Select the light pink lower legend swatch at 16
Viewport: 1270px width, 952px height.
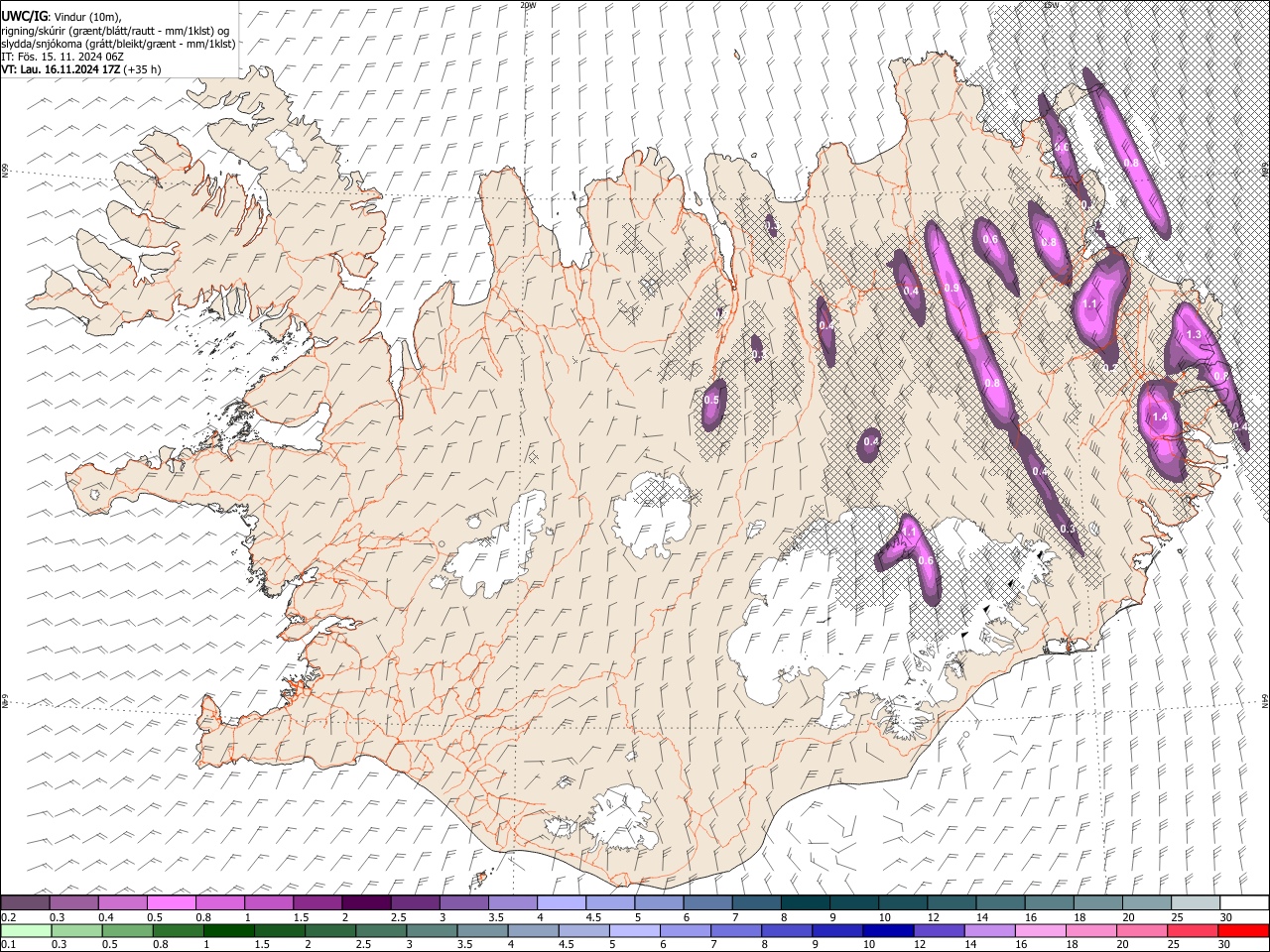point(1041,930)
